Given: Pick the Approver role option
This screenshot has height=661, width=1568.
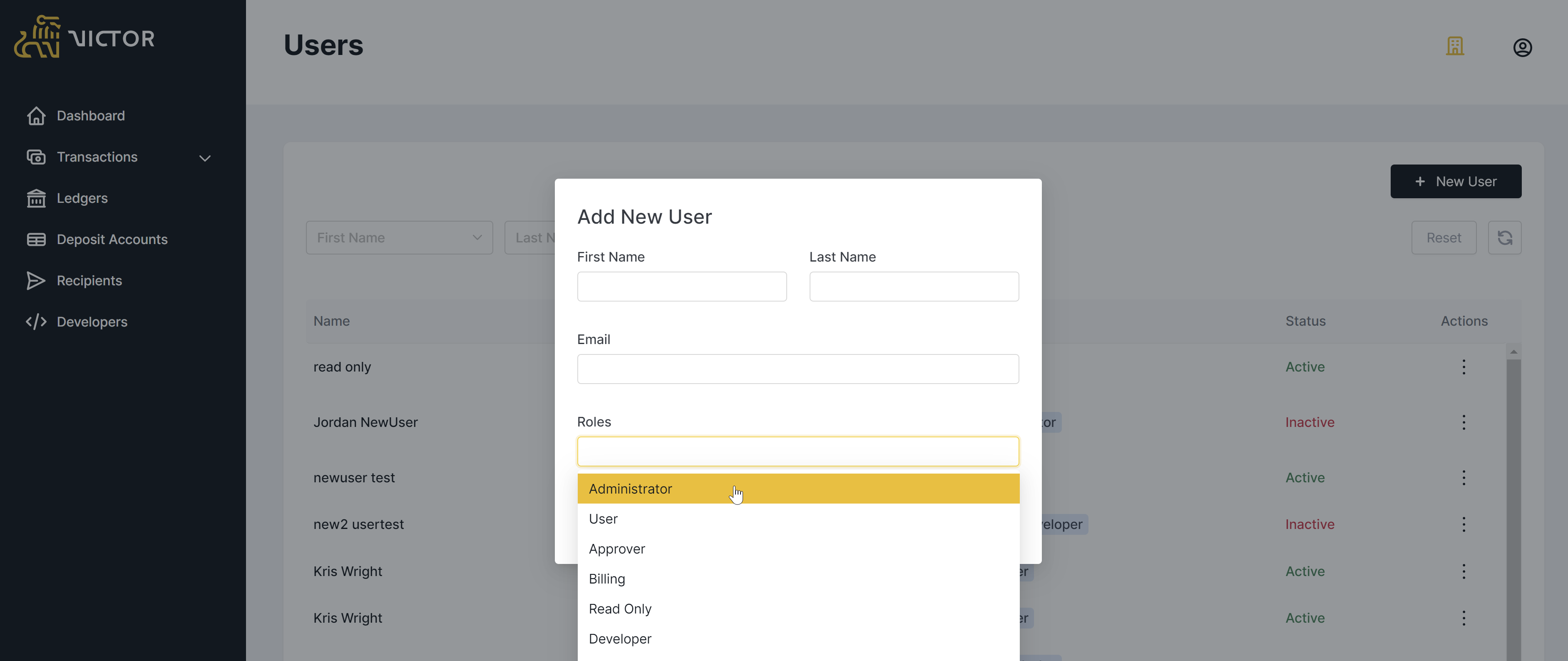Looking at the screenshot, I should click(x=616, y=549).
